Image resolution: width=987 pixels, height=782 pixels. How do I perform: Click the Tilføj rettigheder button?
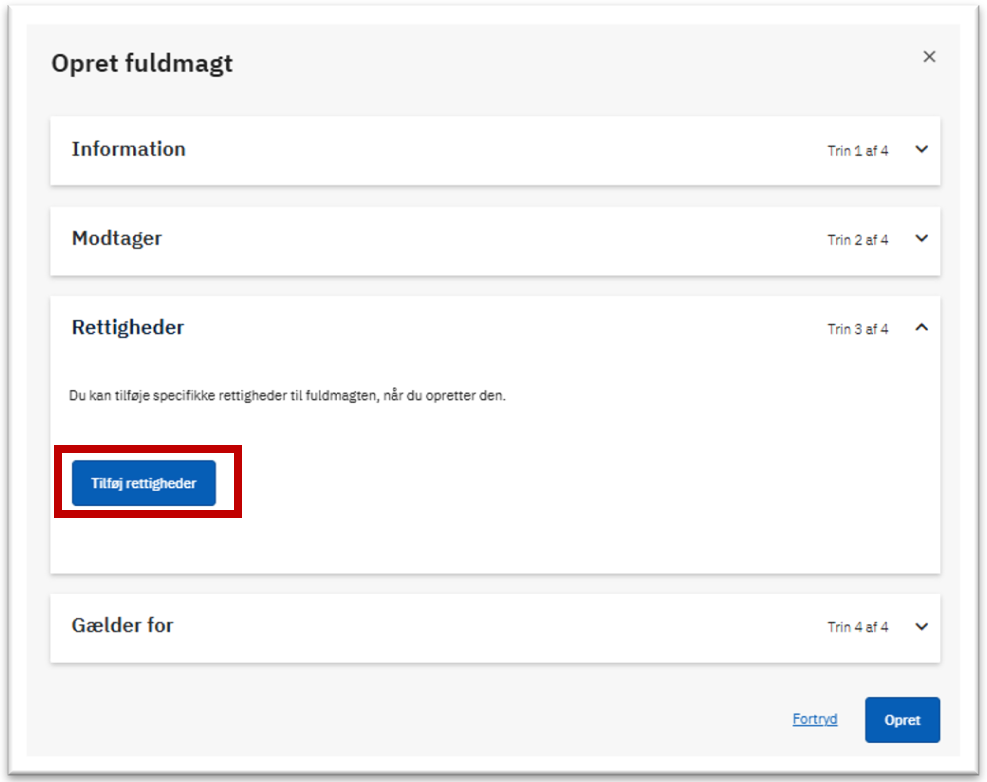[x=144, y=483]
